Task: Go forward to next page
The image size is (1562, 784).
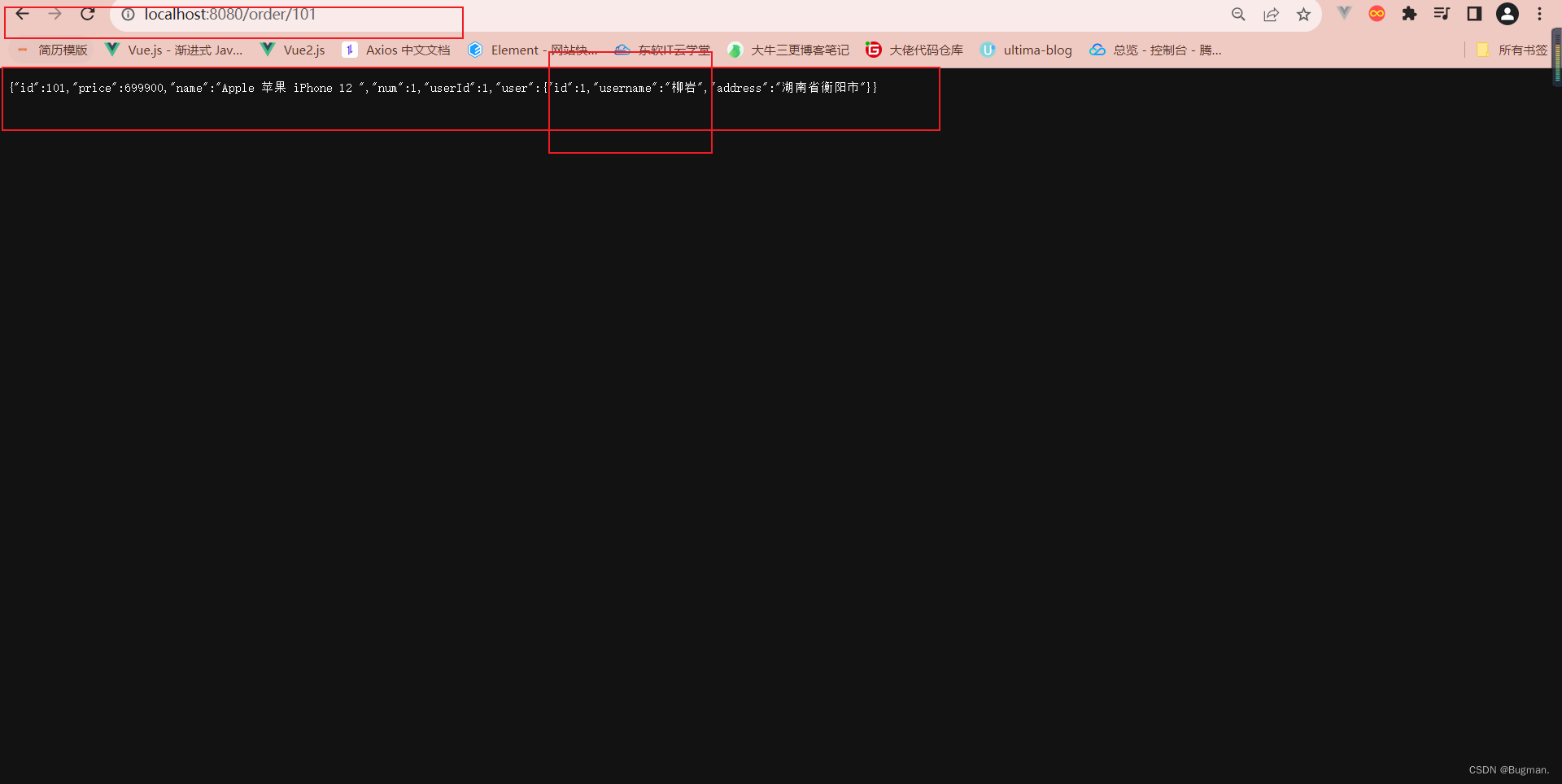Action: (x=55, y=14)
